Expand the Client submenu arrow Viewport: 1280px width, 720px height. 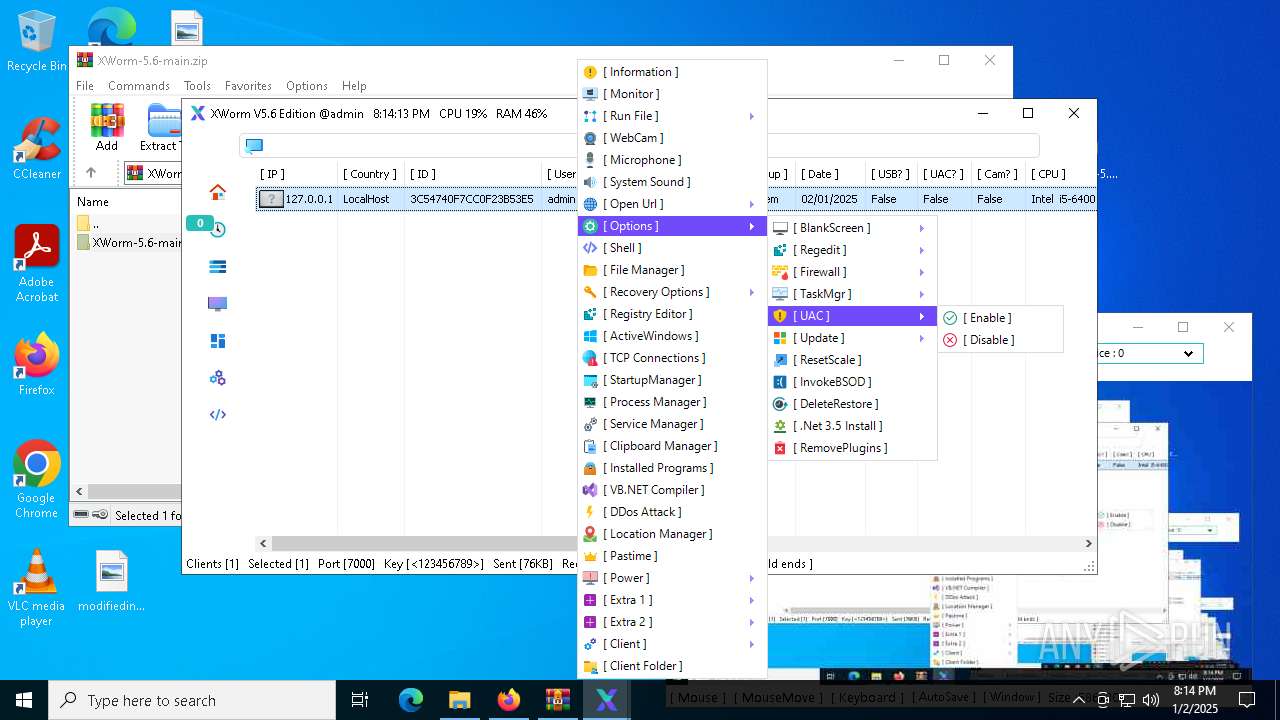751,644
